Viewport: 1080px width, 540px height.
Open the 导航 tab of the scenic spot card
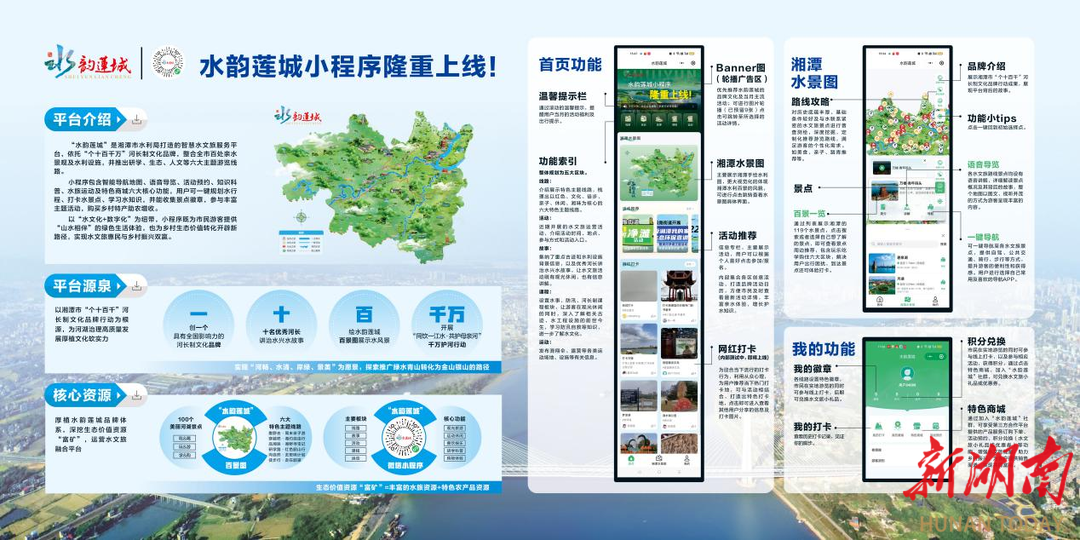coord(931,209)
